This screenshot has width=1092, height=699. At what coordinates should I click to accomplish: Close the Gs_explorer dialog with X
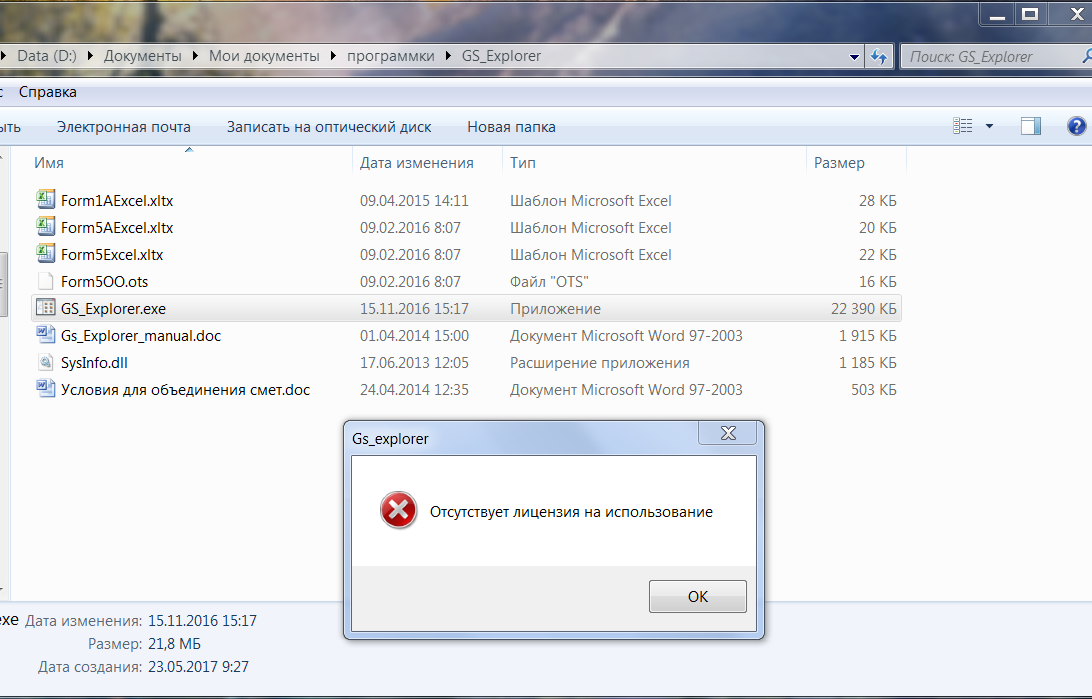728,433
